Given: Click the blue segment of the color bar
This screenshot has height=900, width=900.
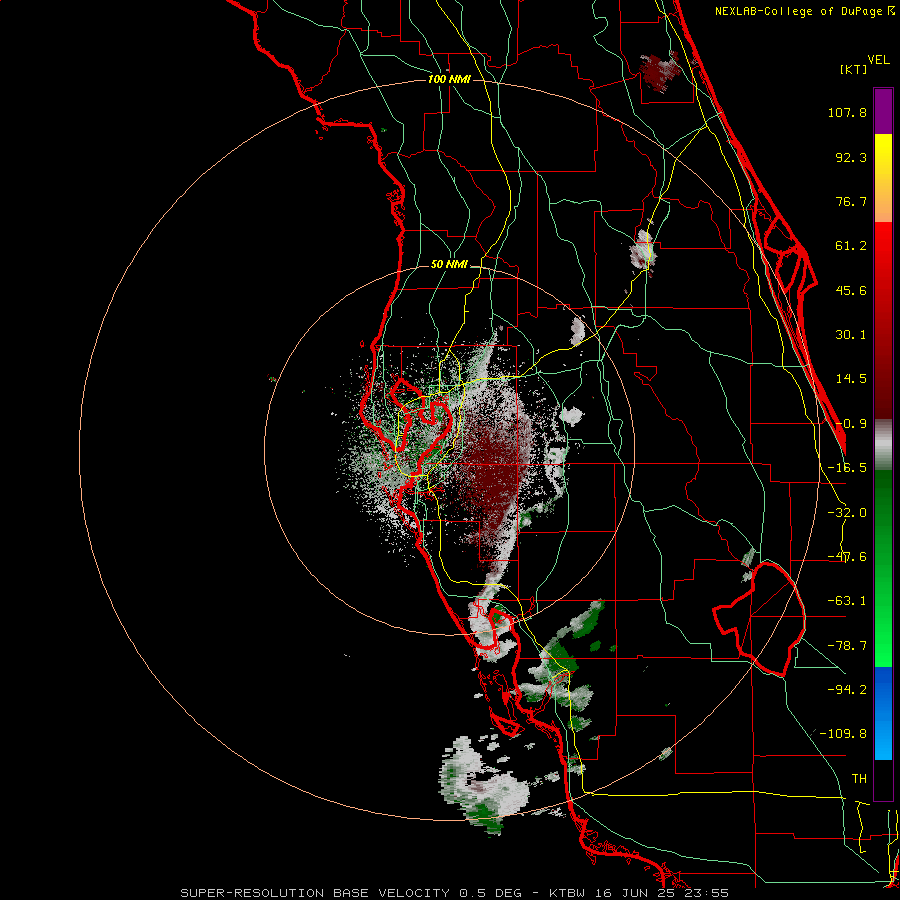Looking at the screenshot, I should tap(883, 713).
